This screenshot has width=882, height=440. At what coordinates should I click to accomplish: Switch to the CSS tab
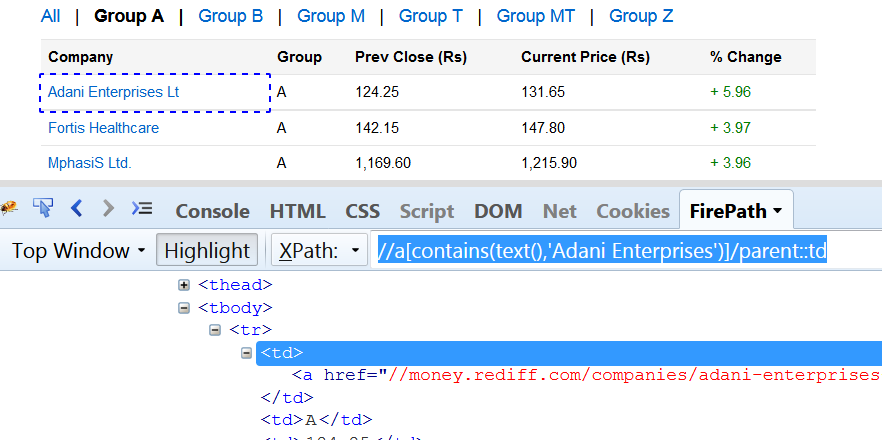(x=363, y=212)
